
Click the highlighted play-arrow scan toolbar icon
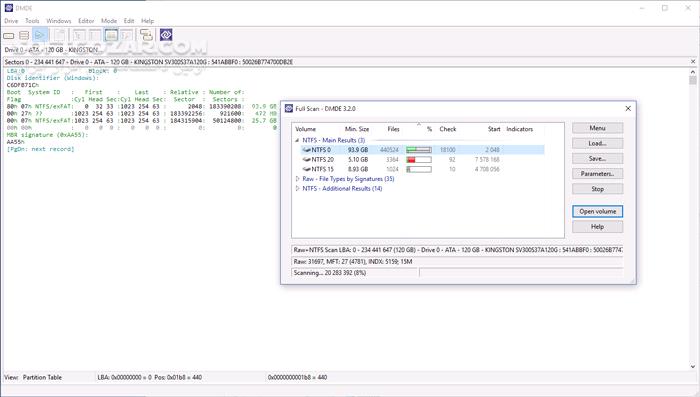pyautogui.click(x=40, y=35)
